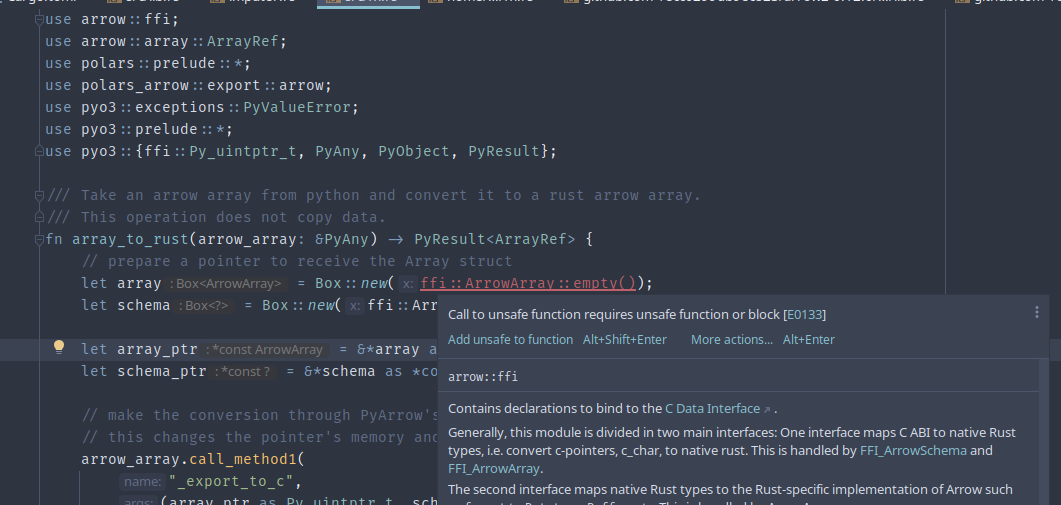
Task: Click the array_to_rust function name
Action: pyautogui.click(x=130, y=239)
